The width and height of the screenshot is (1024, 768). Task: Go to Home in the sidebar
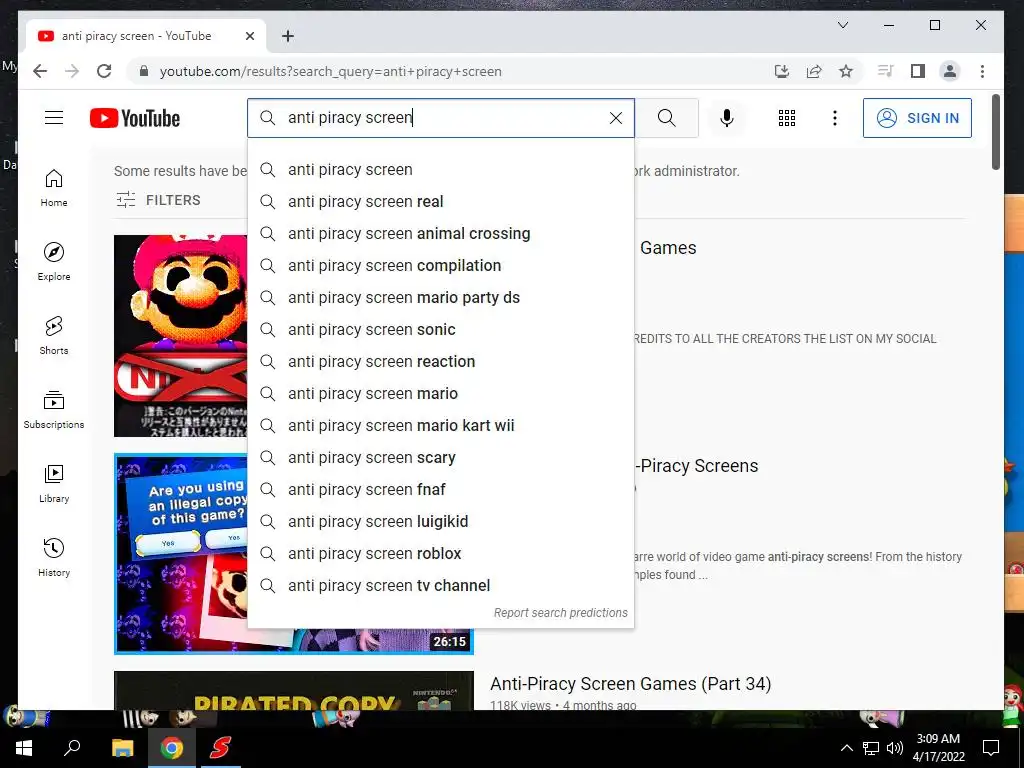point(54,188)
